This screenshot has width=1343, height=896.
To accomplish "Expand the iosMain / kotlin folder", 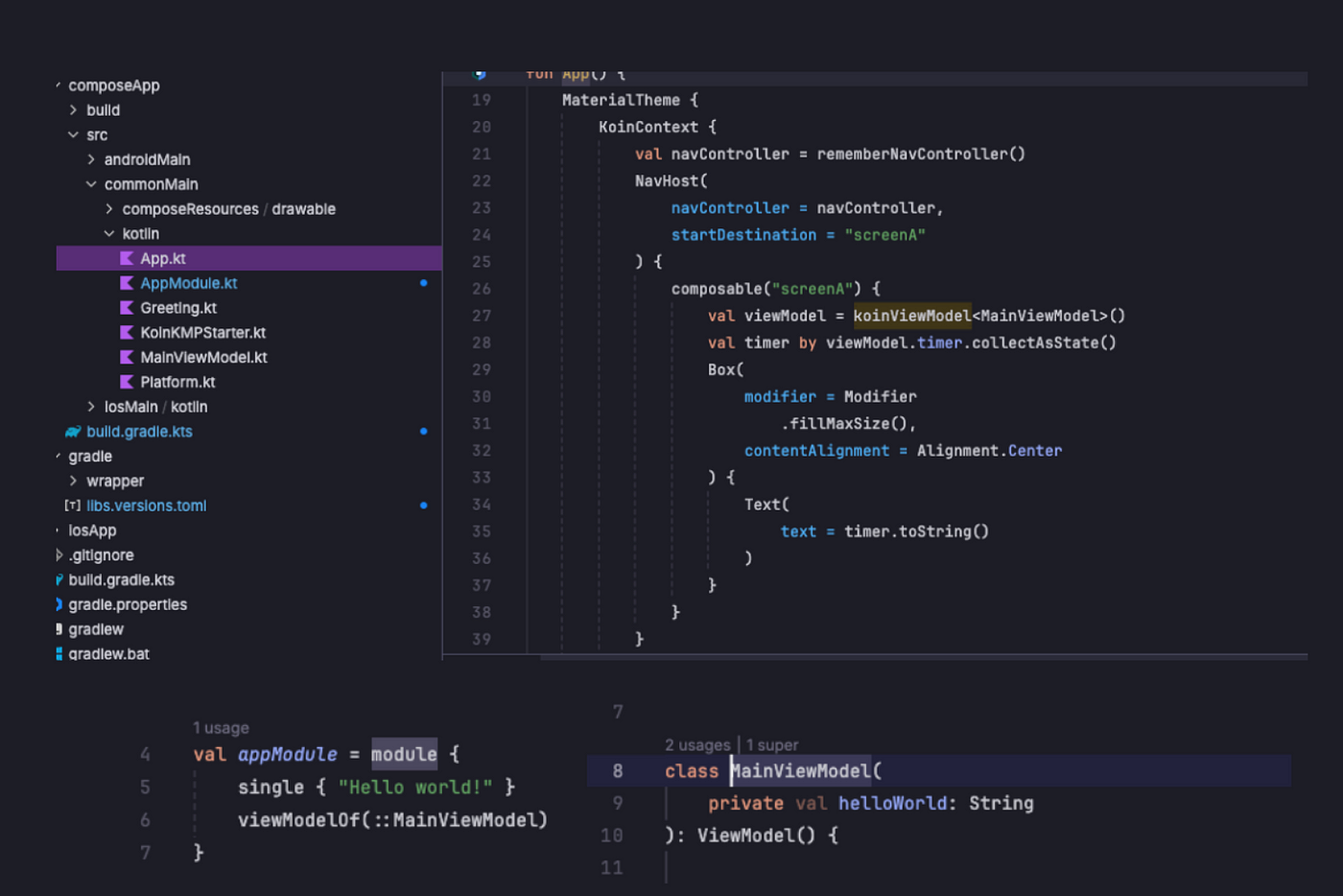I will (91, 407).
